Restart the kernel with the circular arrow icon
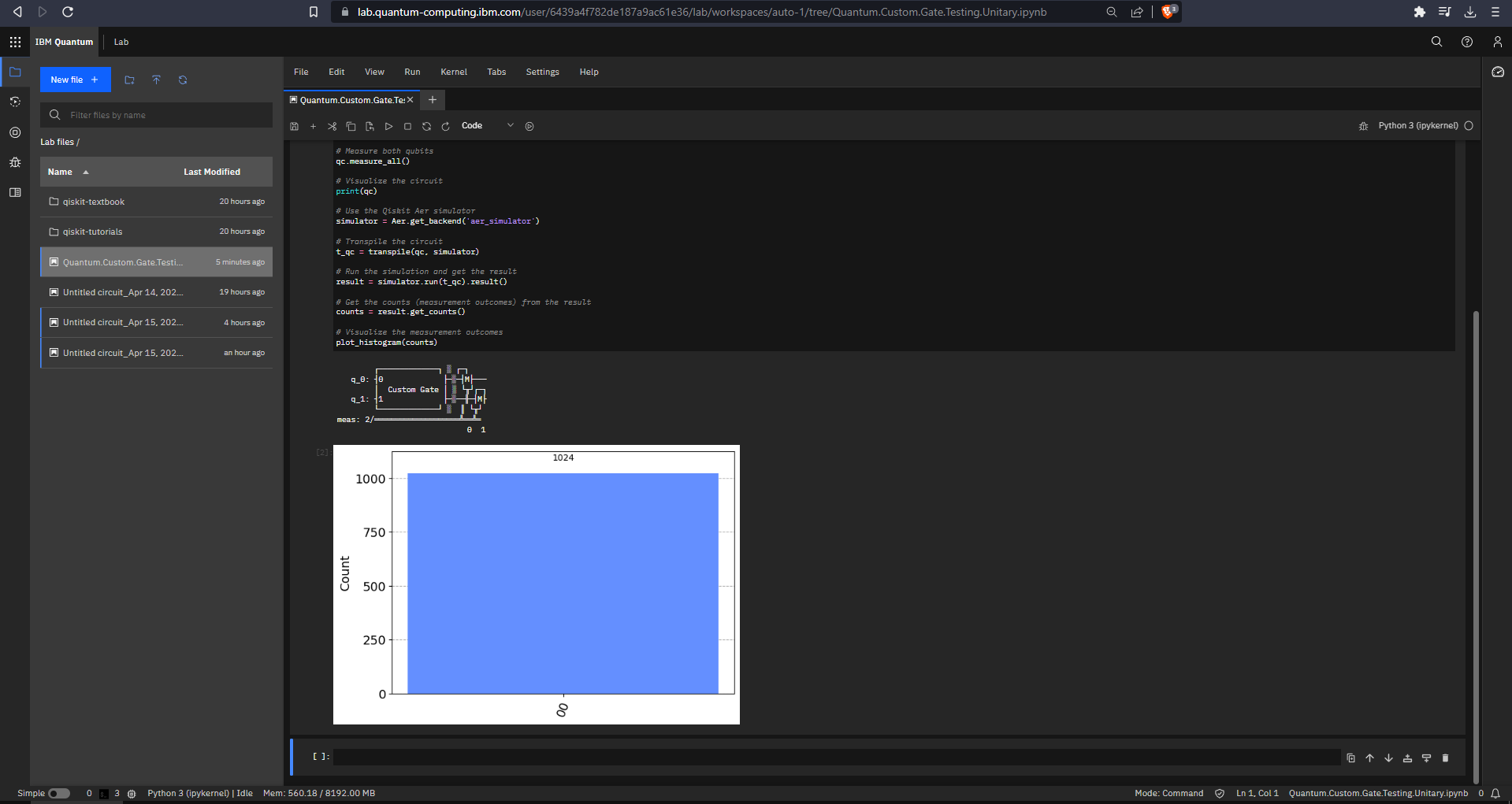 click(426, 126)
